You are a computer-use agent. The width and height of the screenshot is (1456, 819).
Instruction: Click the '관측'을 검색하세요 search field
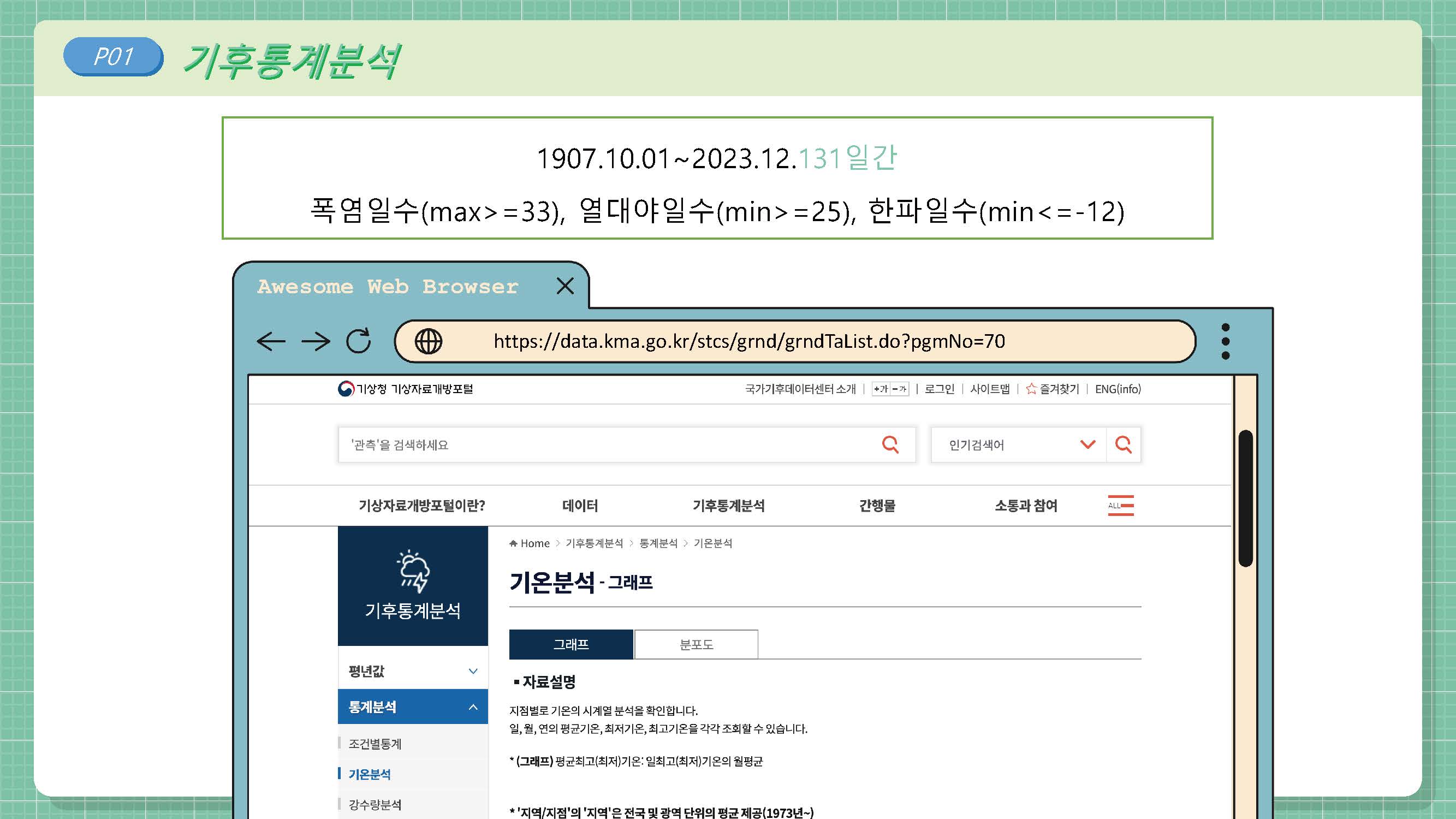point(605,445)
